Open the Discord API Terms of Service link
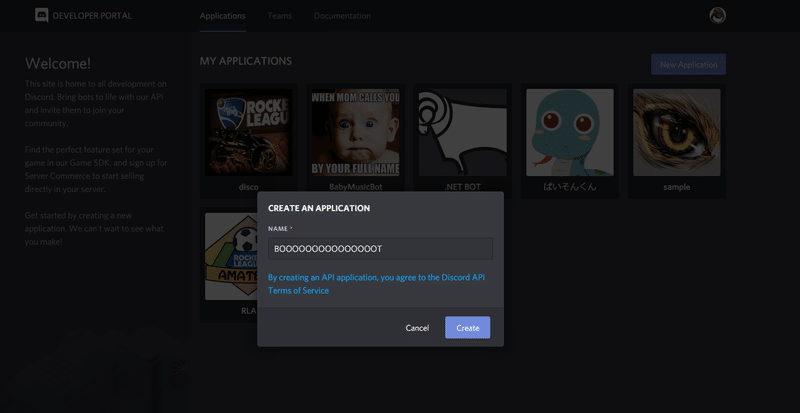 377,284
